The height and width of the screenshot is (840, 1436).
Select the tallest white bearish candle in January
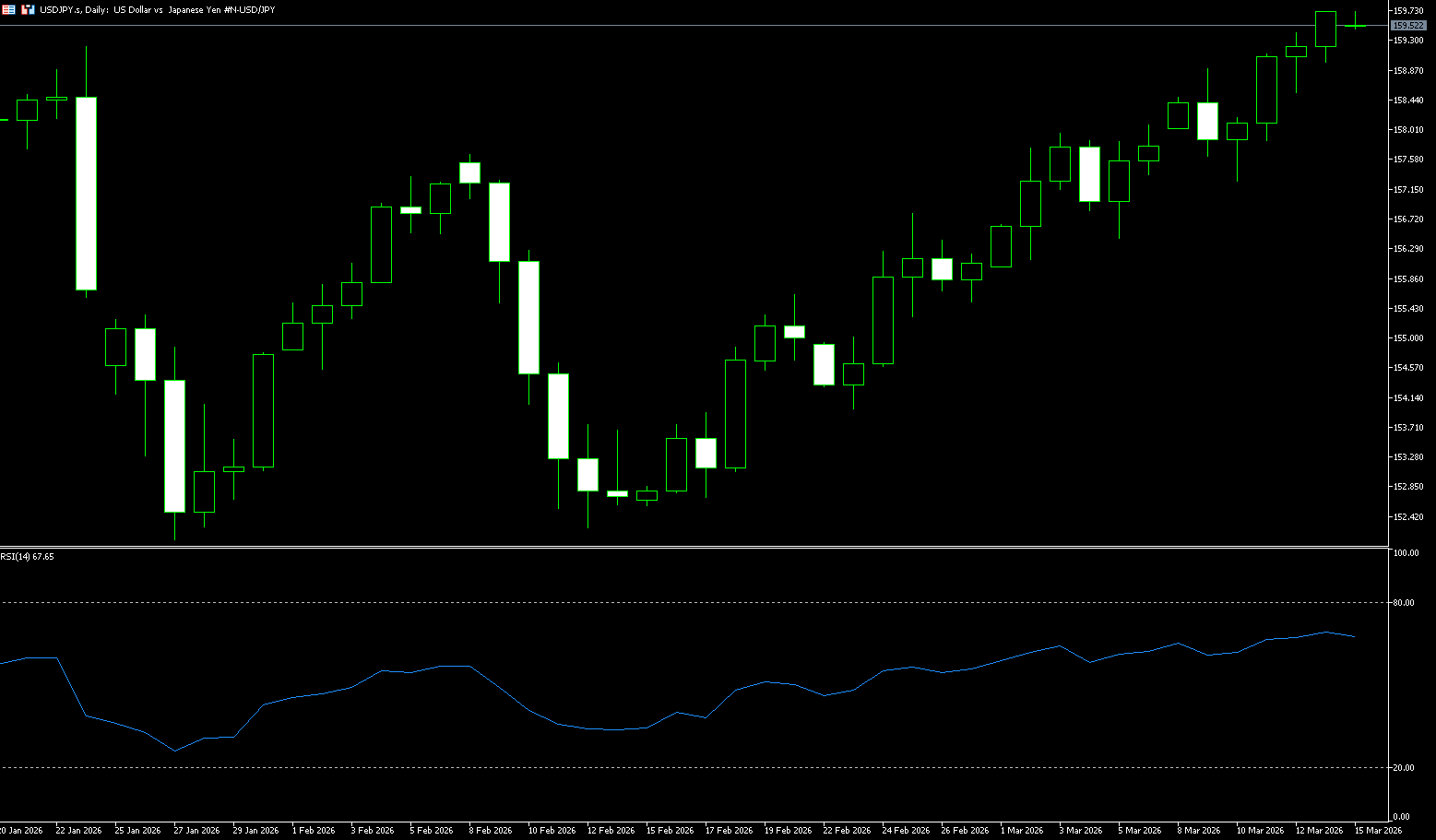tap(86, 194)
